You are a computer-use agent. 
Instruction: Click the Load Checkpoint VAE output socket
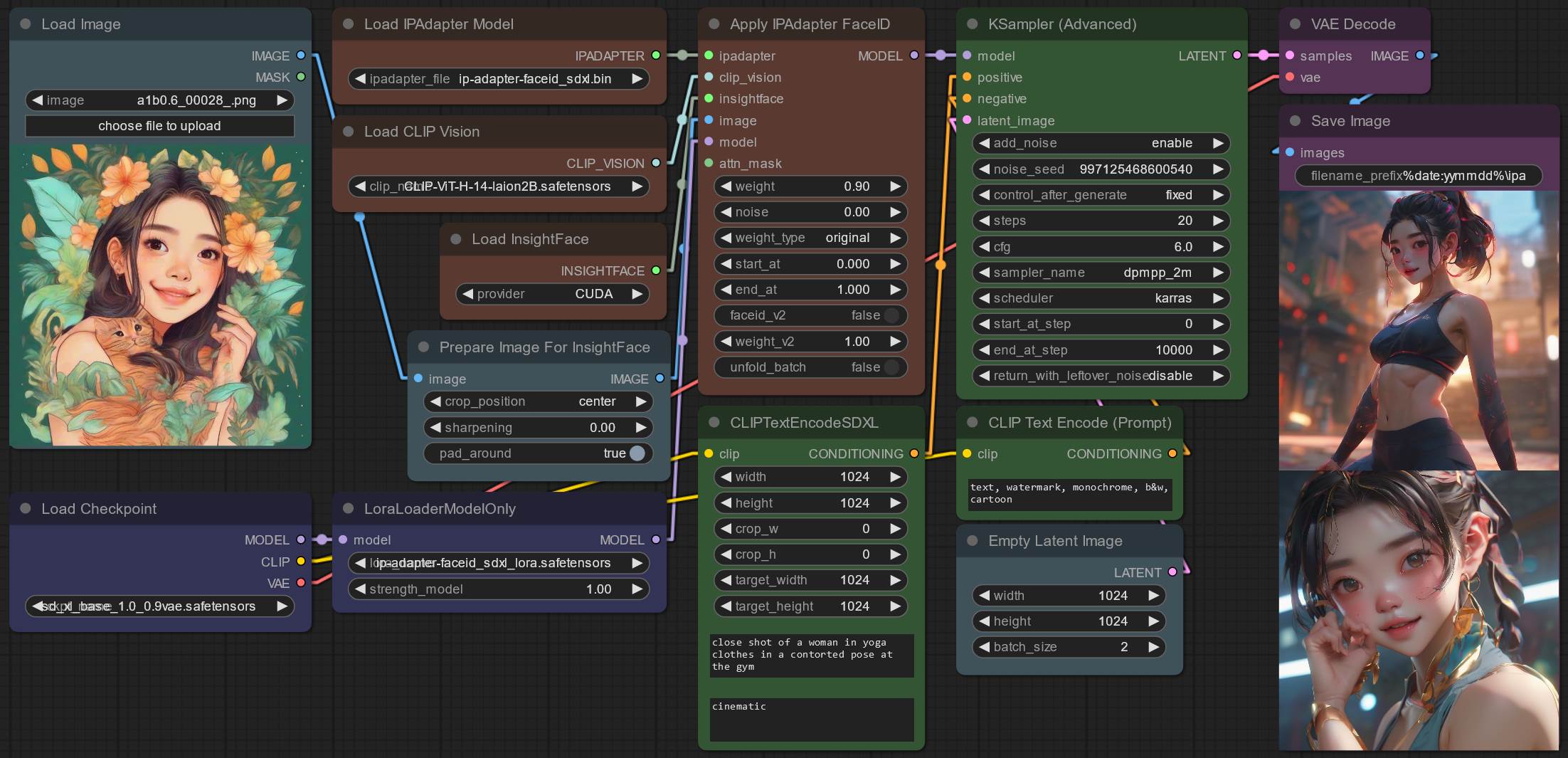pyautogui.click(x=301, y=583)
